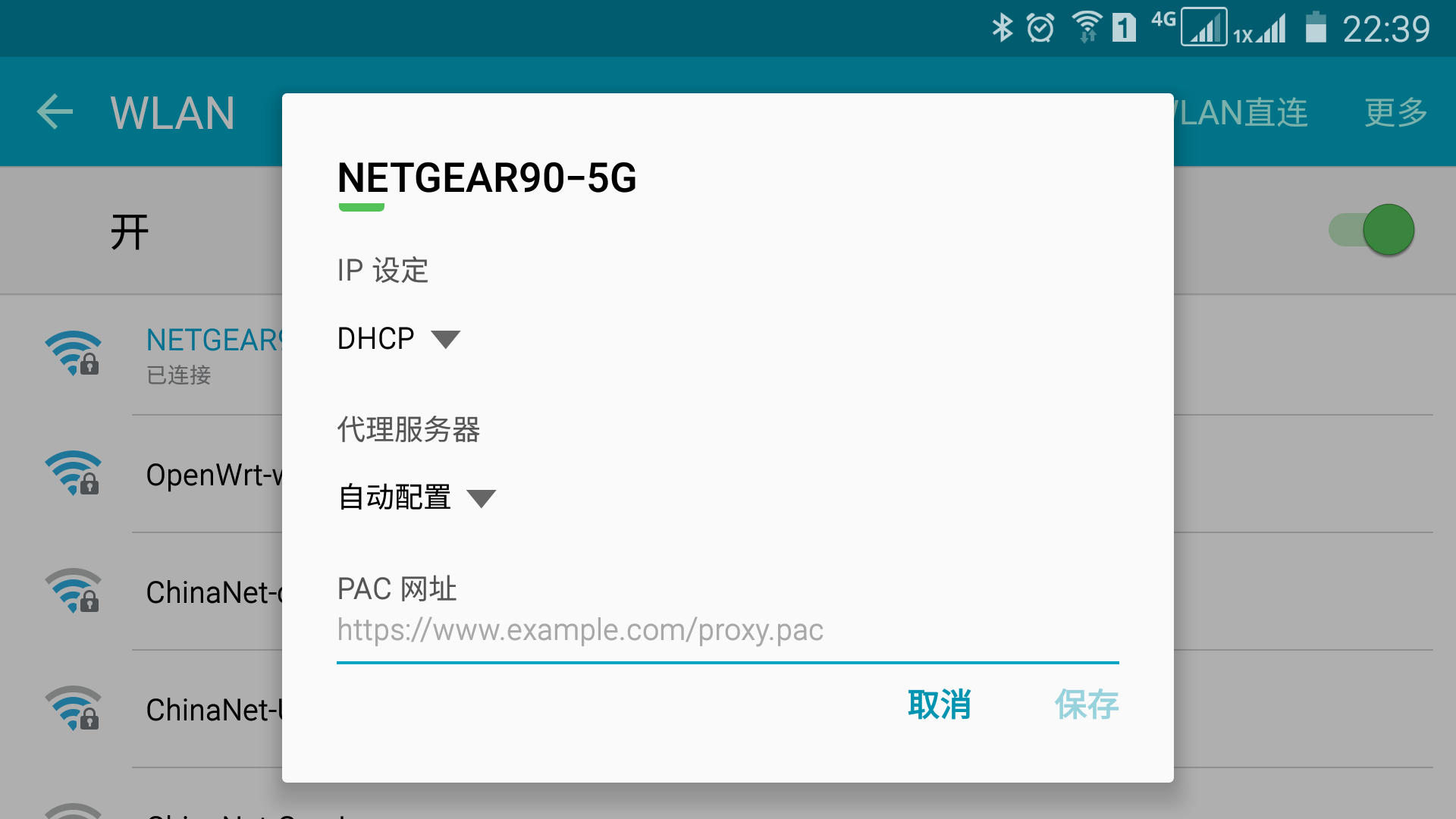Tap the alarm clock status icon
The width and height of the screenshot is (1456, 819).
(1040, 28)
